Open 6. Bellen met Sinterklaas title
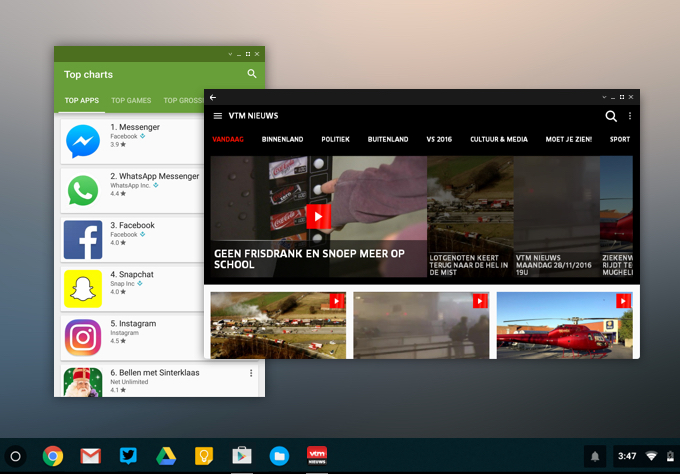Image resolution: width=680 pixels, height=474 pixels. coord(155,373)
